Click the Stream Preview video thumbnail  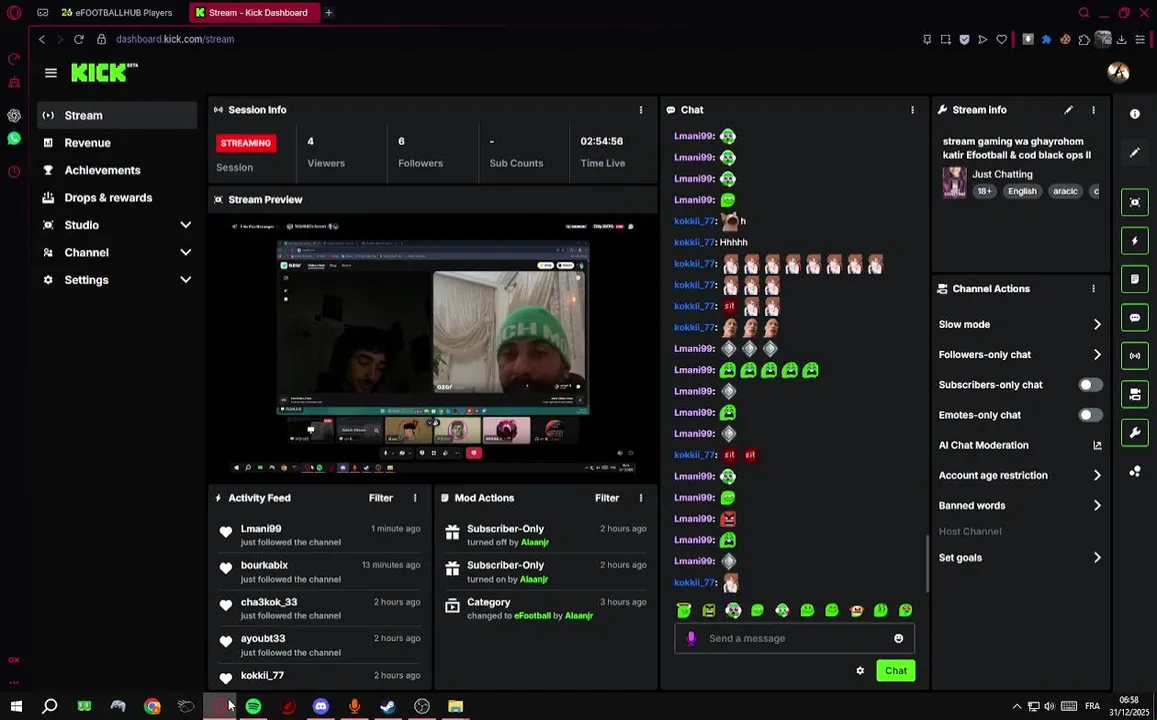click(433, 347)
